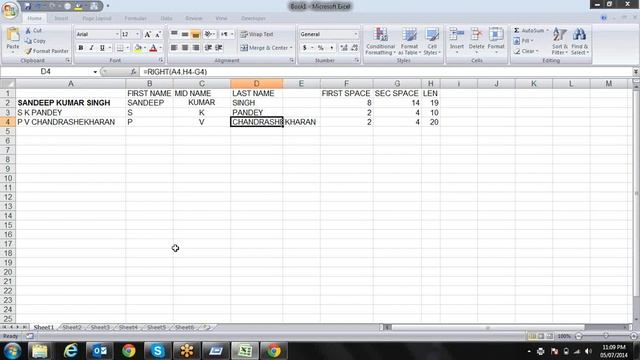Open Skype from the Windows taskbar
The width and height of the screenshot is (640, 360).
158,351
